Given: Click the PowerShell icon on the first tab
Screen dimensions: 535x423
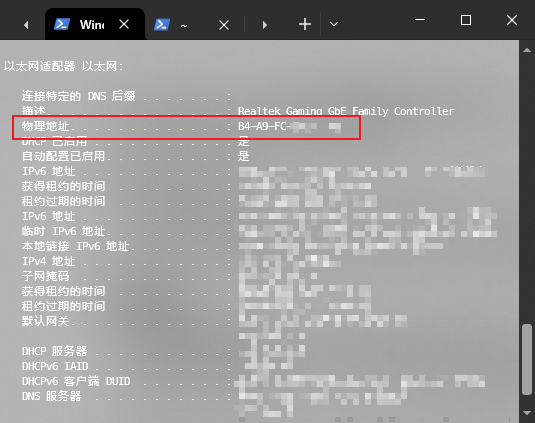Looking at the screenshot, I should coord(62,25).
